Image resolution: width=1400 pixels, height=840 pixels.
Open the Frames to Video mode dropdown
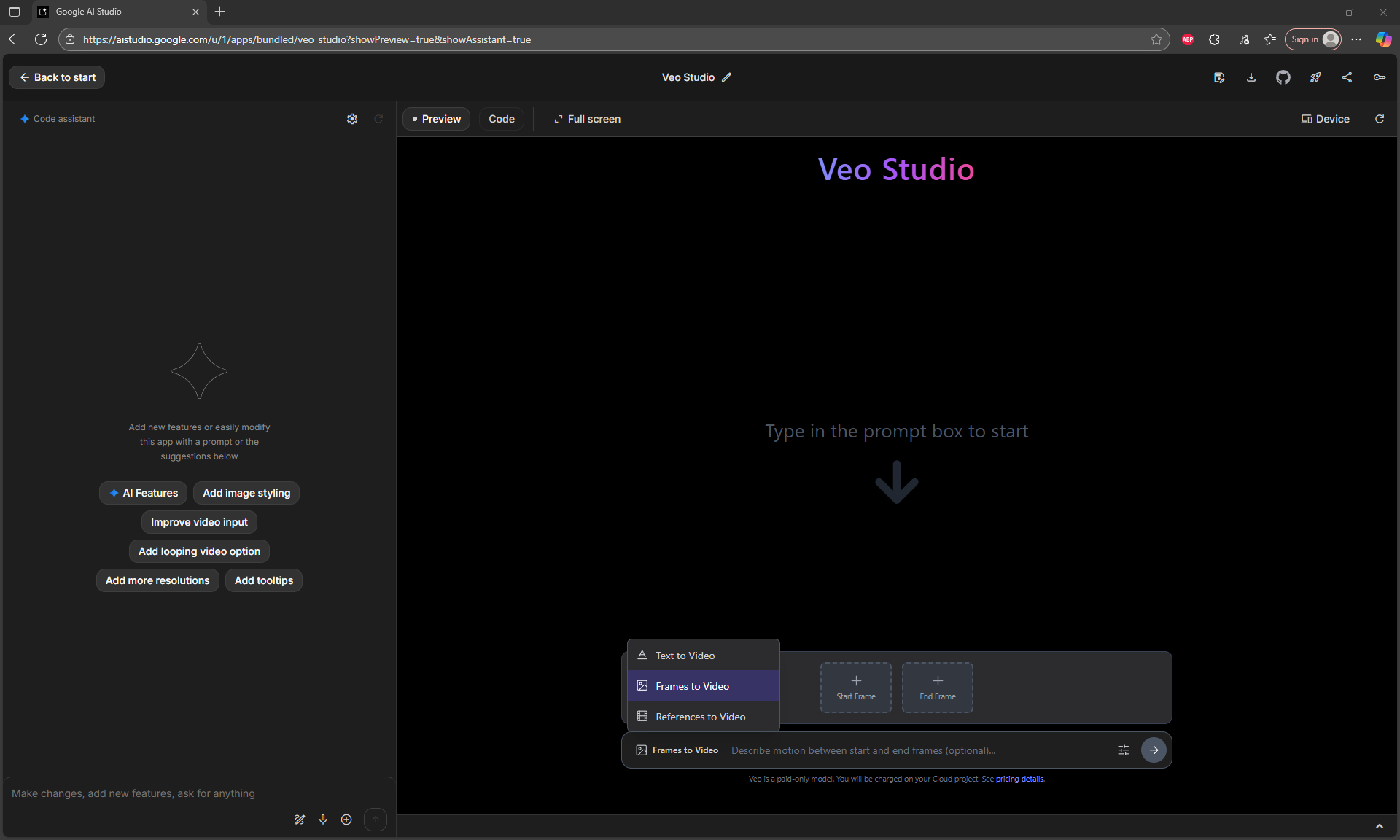(x=677, y=750)
